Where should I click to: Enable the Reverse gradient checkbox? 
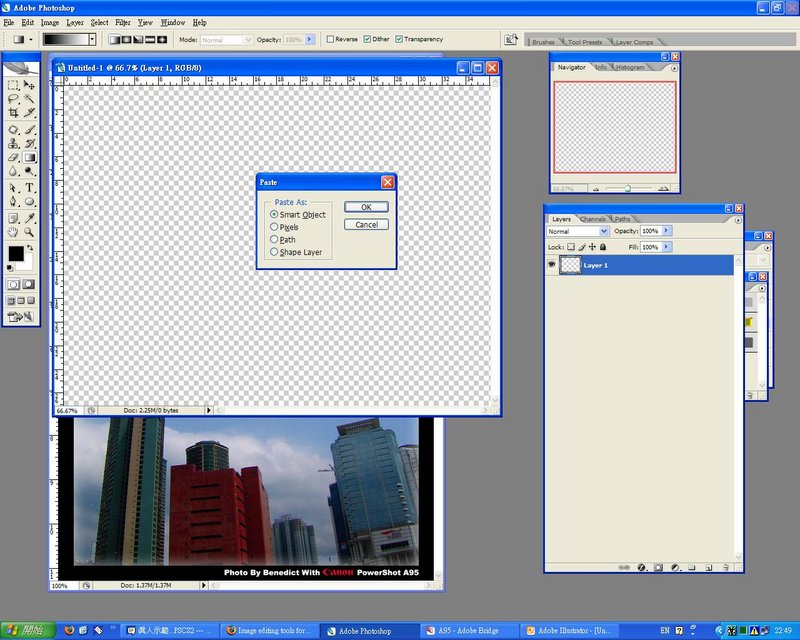point(331,39)
